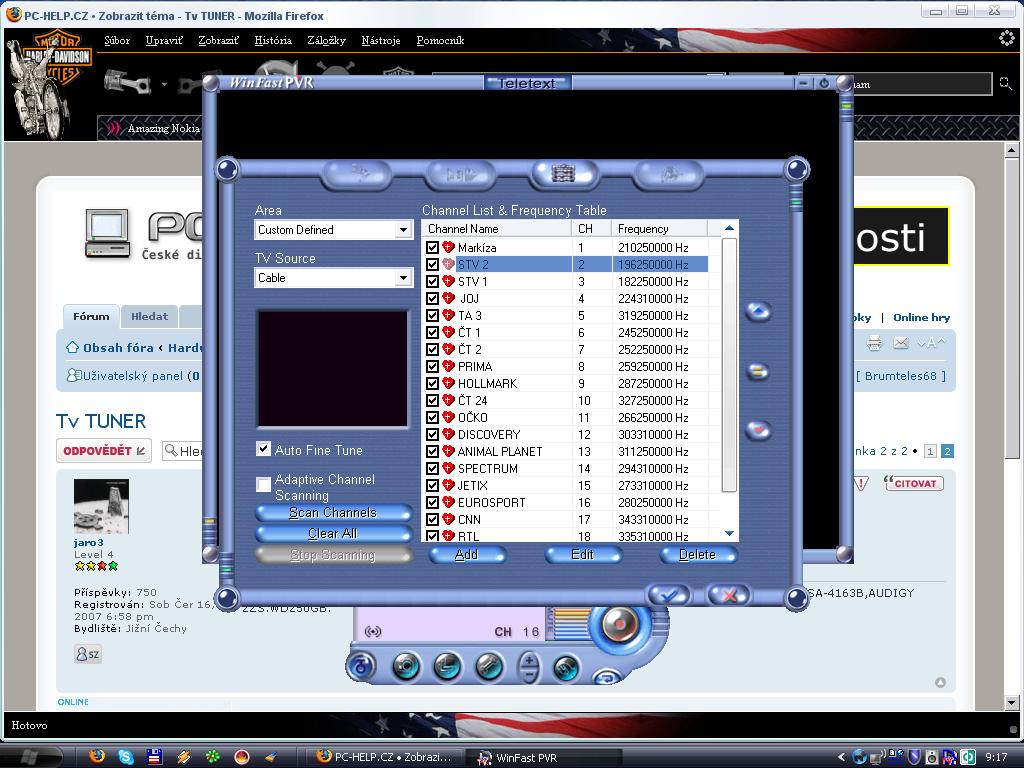The width and height of the screenshot is (1024, 768).
Task: Click the floppy disk icon in quick launch
Action: pyautogui.click(x=155, y=756)
